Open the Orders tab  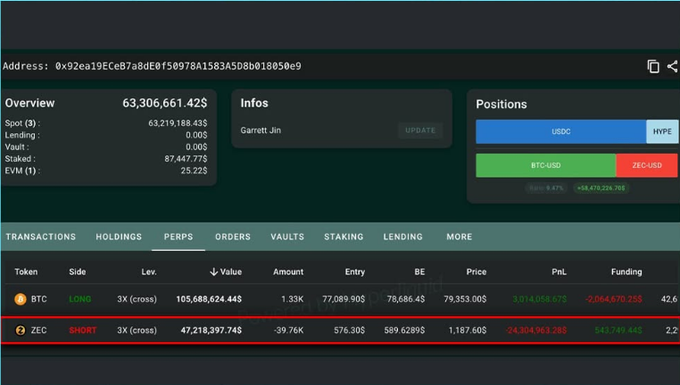click(233, 237)
